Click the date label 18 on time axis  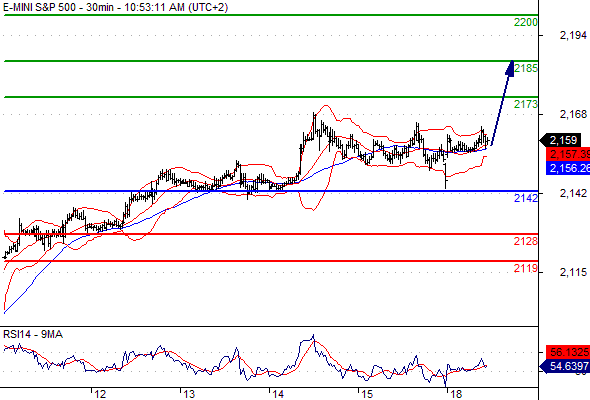[456, 394]
